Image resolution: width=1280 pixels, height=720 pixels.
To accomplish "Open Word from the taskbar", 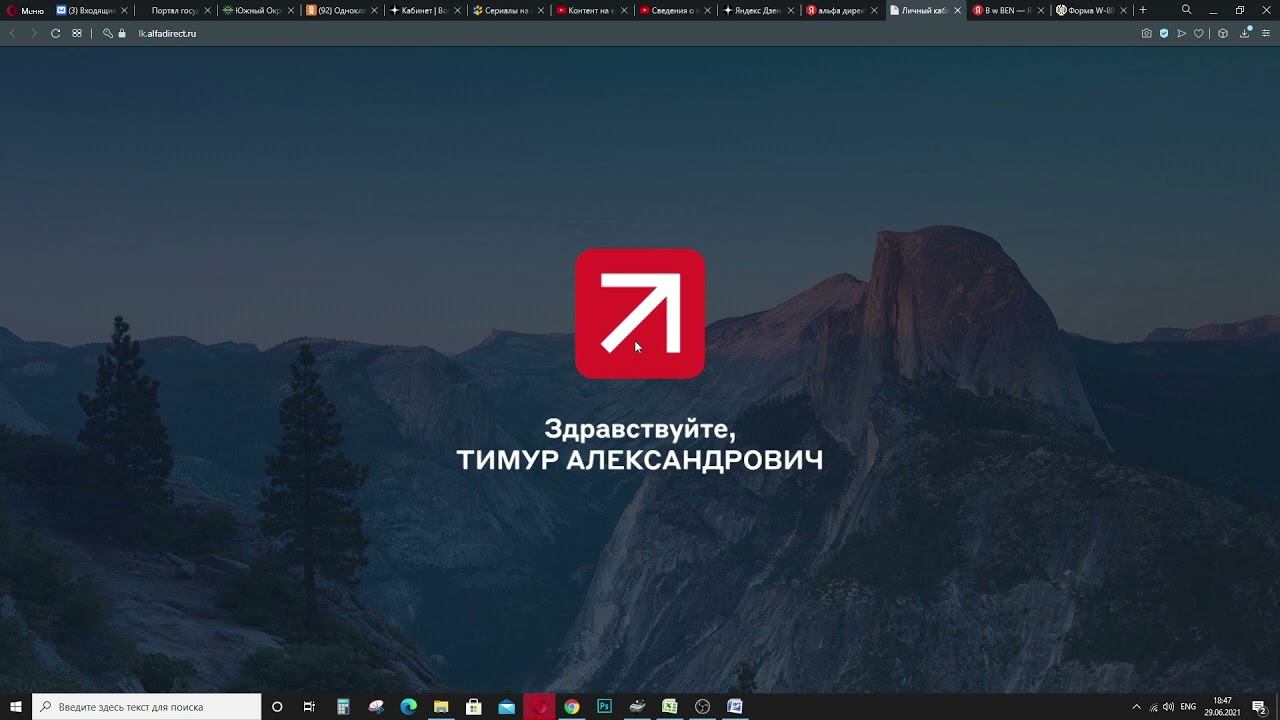I will click(735, 706).
